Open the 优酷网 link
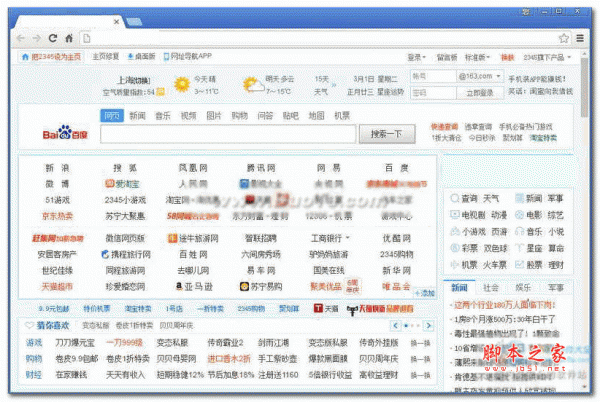This screenshot has width=600, height=402. click(397, 238)
